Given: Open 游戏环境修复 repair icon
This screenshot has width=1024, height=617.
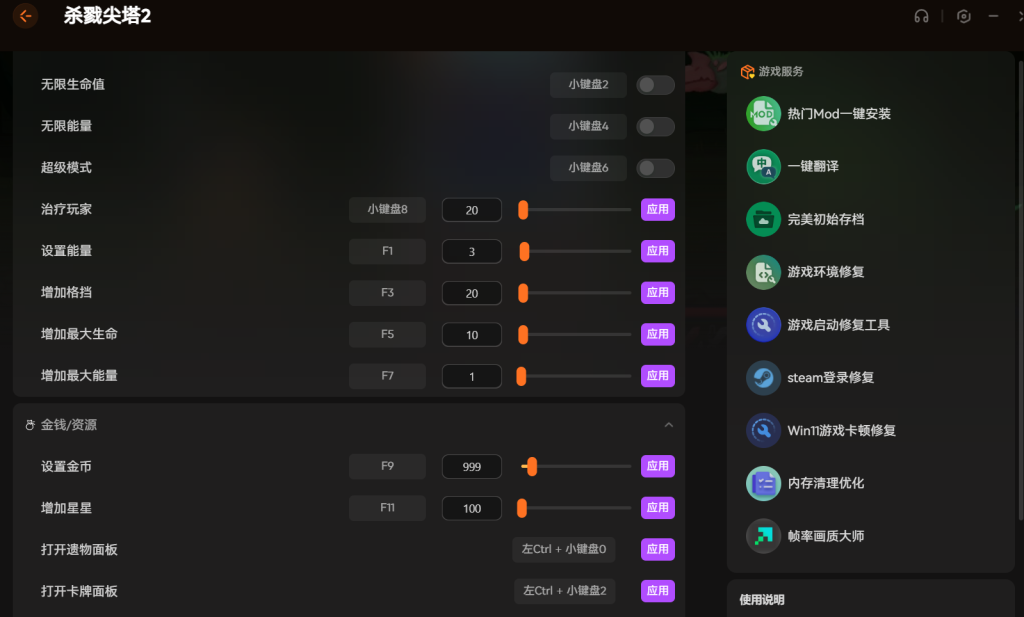Looking at the screenshot, I should tap(763, 272).
